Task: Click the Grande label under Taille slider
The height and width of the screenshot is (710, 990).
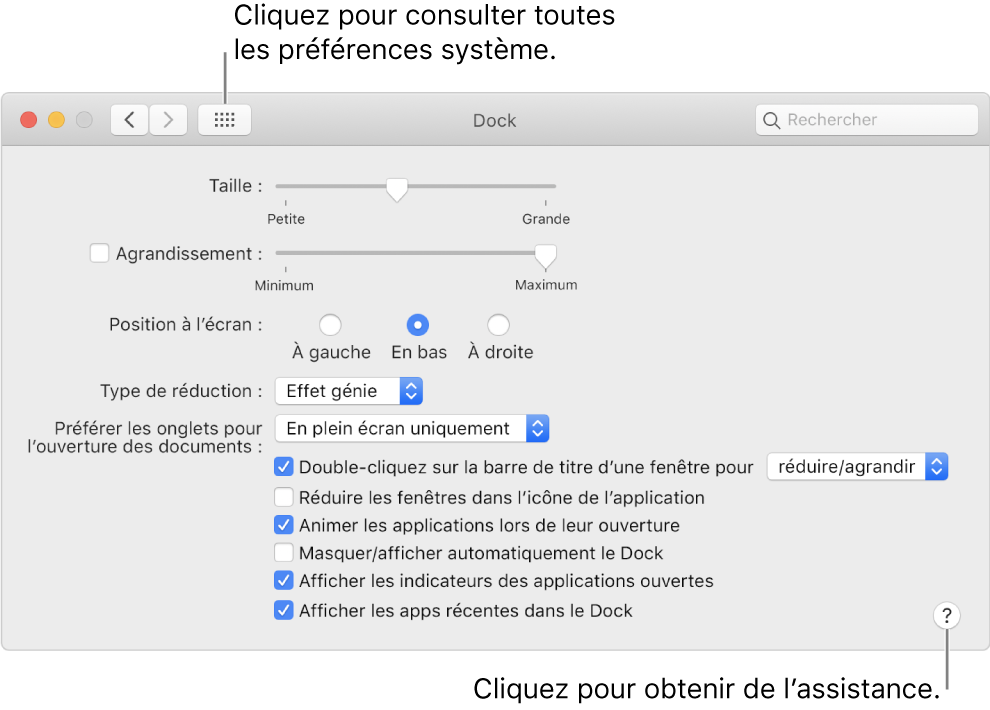Action: (546, 219)
